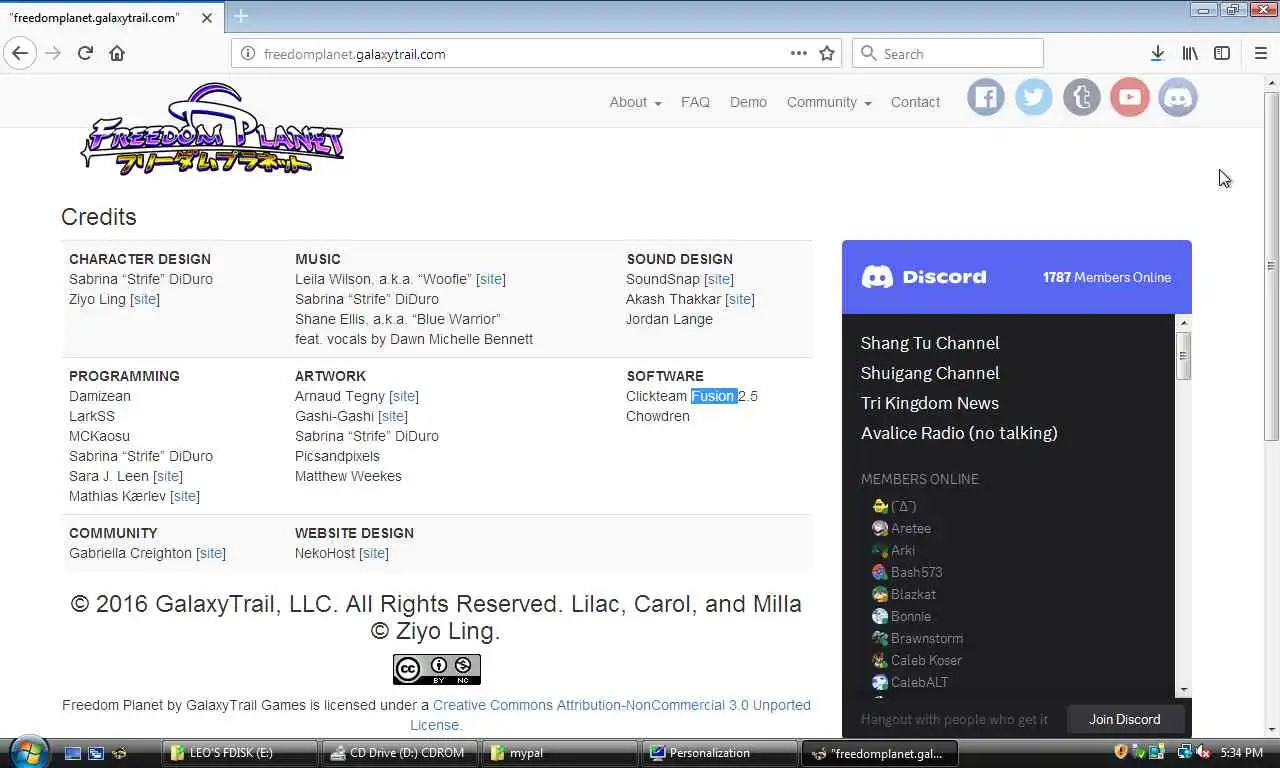
Task: Select the freedomplanet.galaxytrail.com browser tab
Action: click(x=110, y=17)
